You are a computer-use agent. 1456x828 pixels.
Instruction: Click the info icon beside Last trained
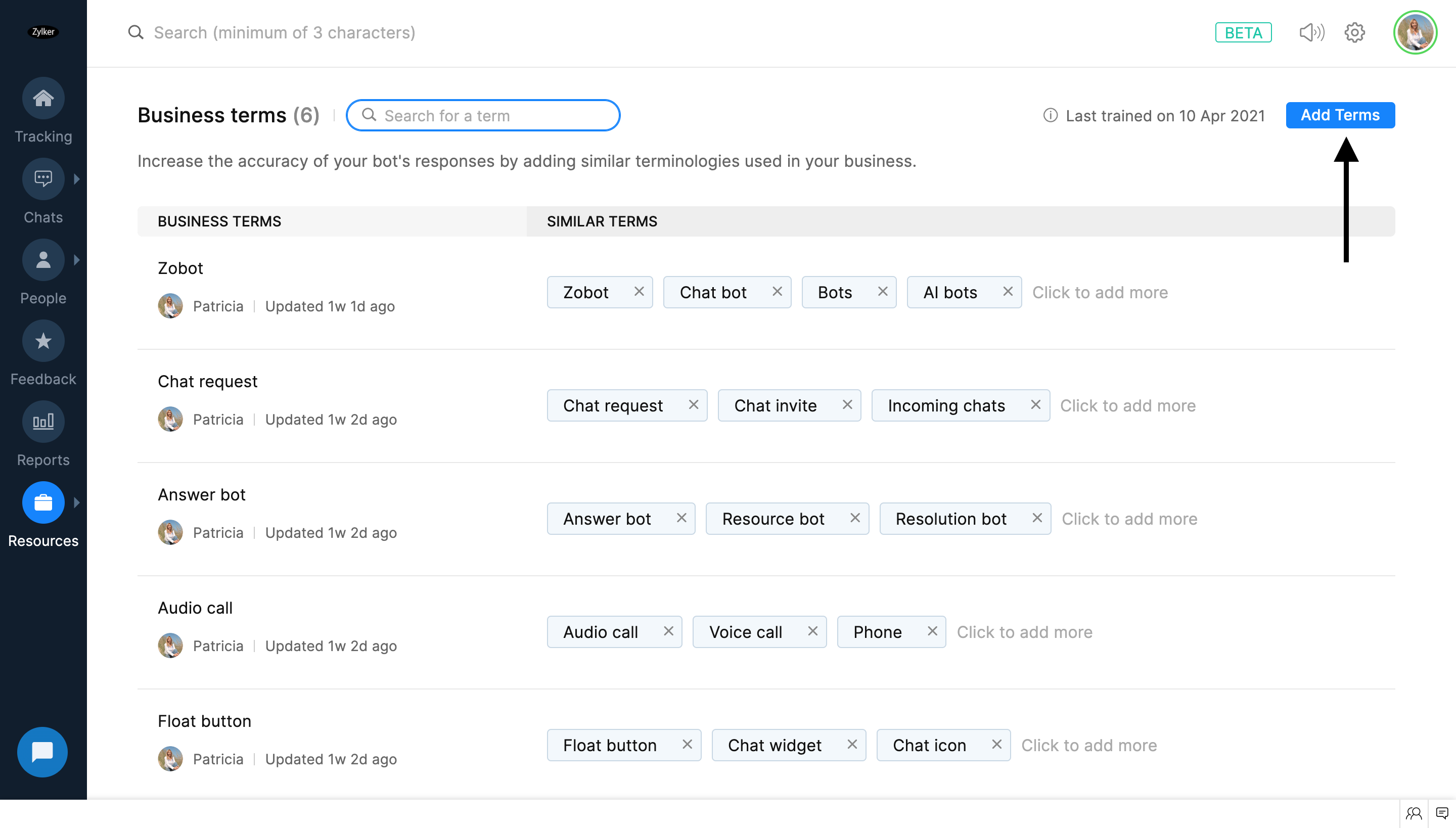point(1050,115)
